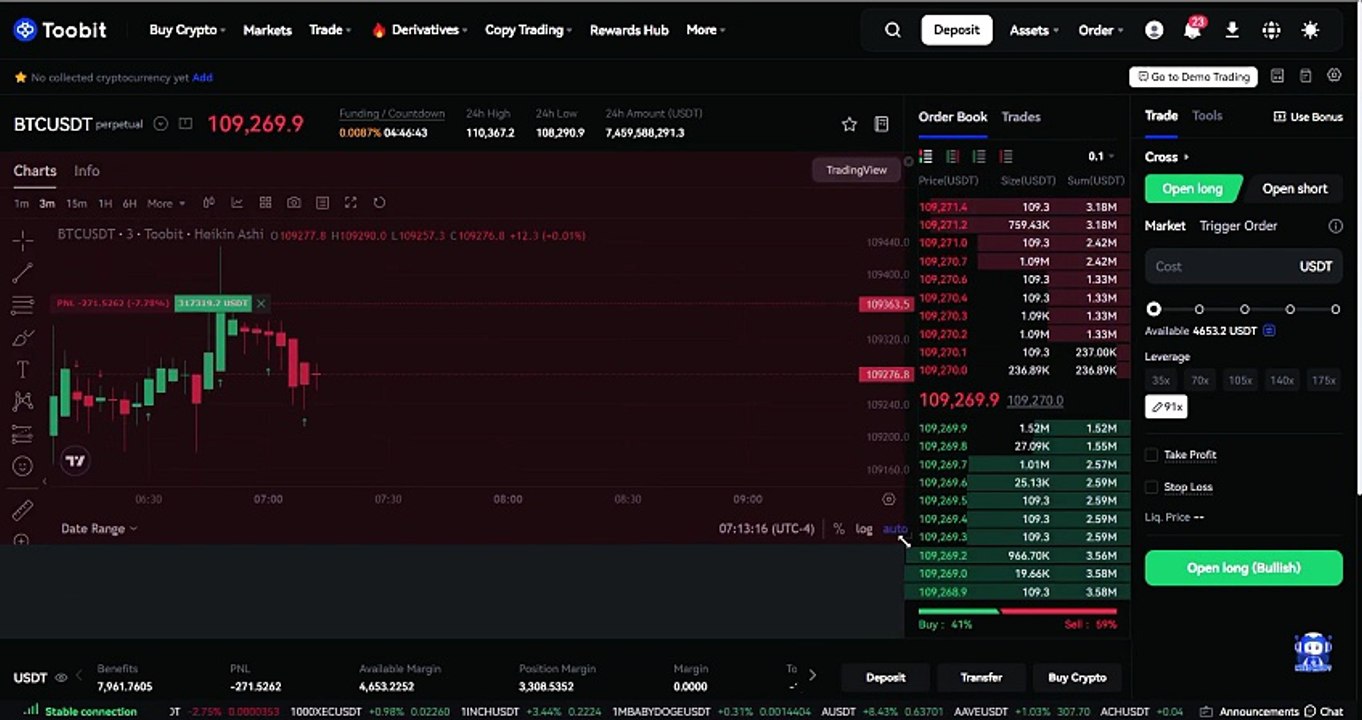
Task: Open the multi-chart grid layout icon
Action: point(265,203)
